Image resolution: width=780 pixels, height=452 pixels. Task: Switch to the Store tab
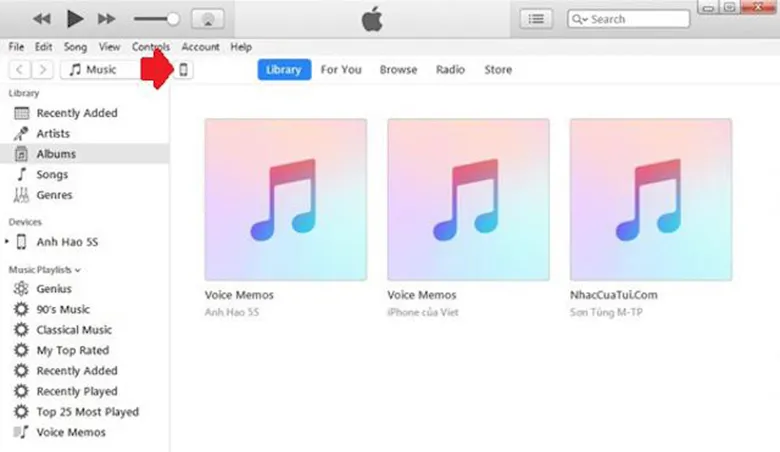coord(498,70)
